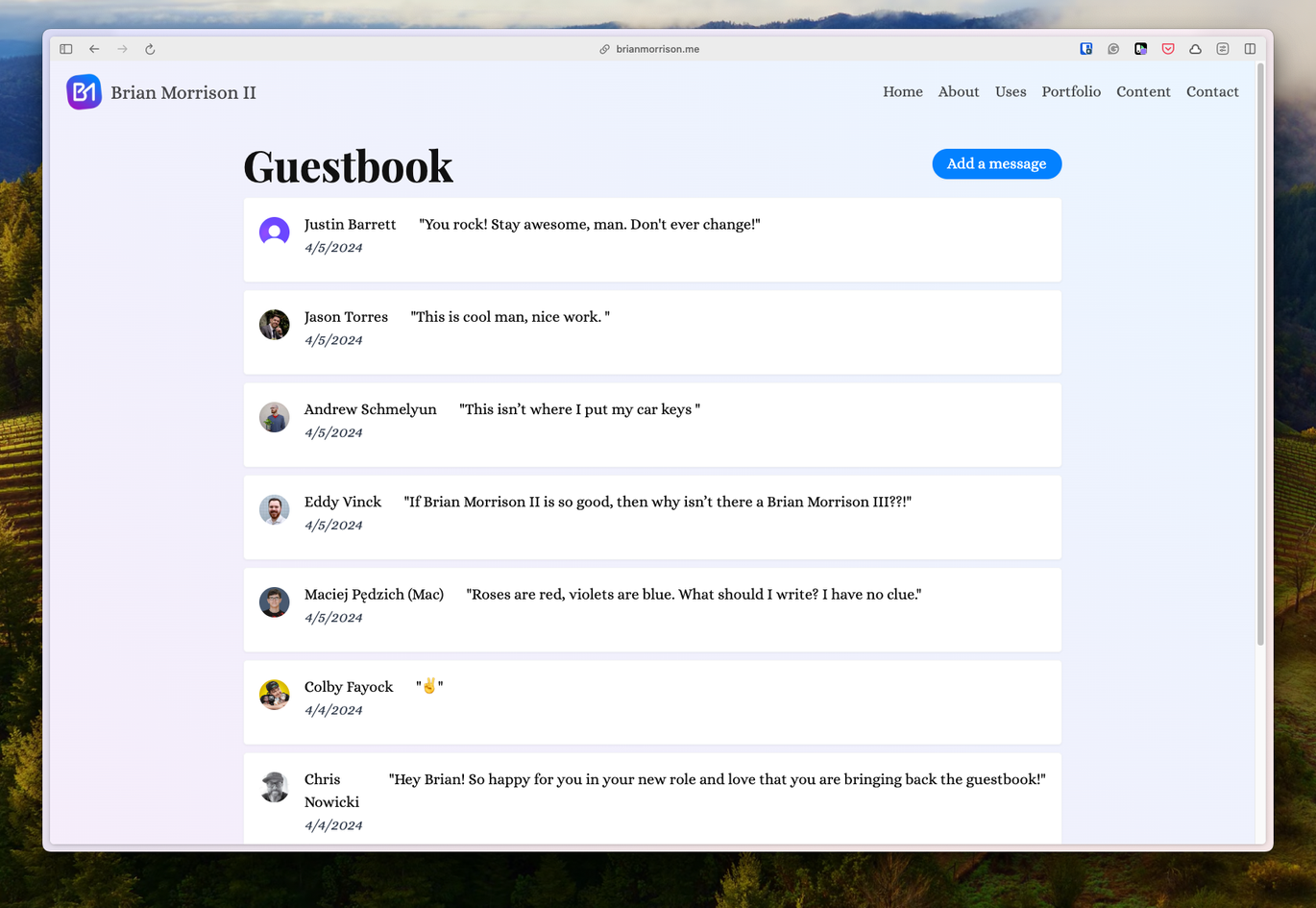The width and height of the screenshot is (1316, 908).
Task: Open the Bitwarden extension icon
Action: [1086, 49]
